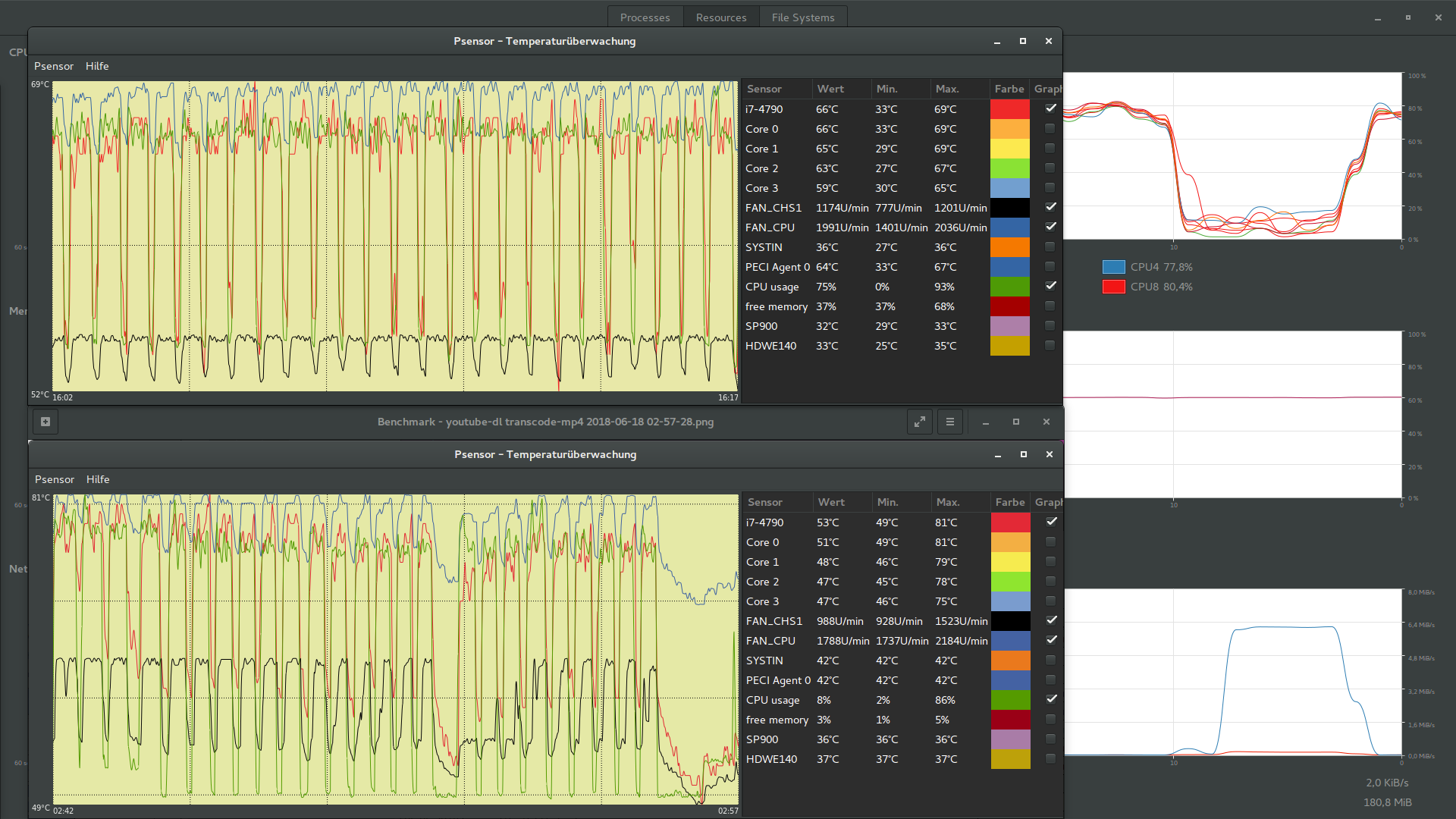Switch to Processes tab in System Monitor
Viewport: 1456px width, 819px height.
click(x=645, y=17)
